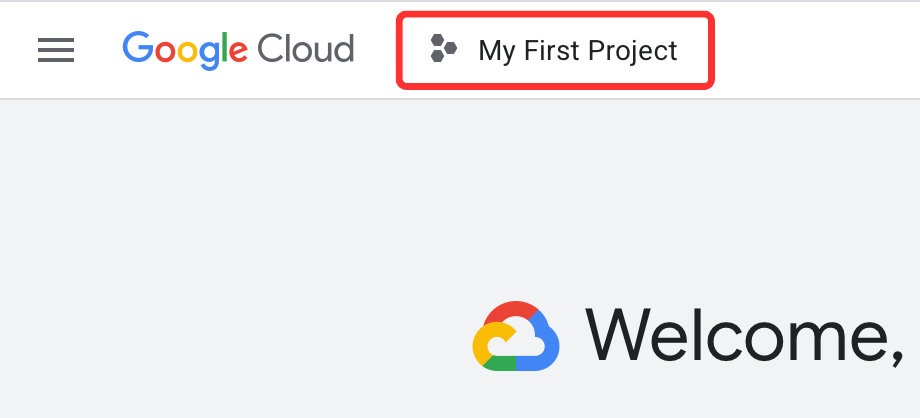Click the blue G in Google logo
This screenshot has width=920, height=418.
tap(138, 47)
